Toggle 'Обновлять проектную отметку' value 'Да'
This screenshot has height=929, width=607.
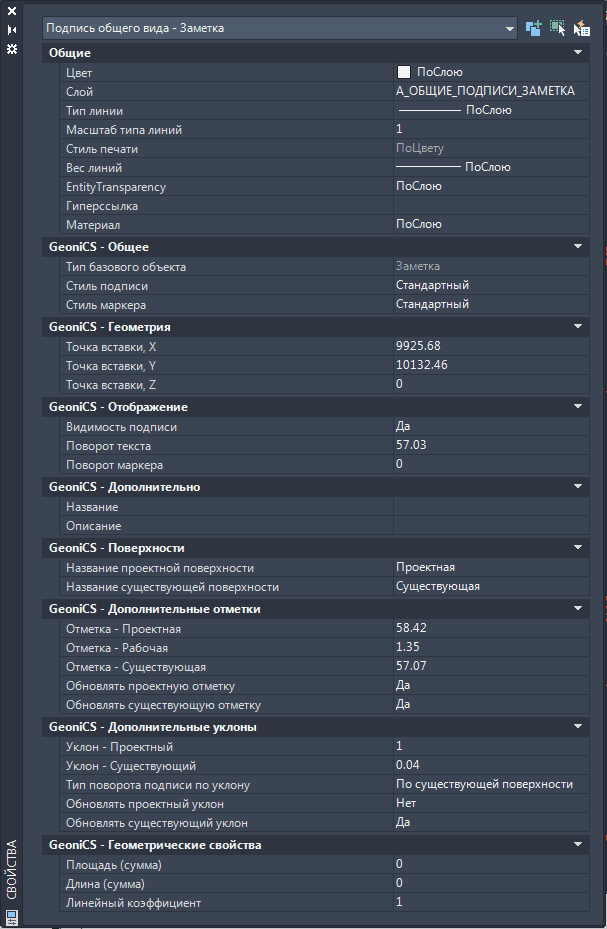(x=485, y=686)
